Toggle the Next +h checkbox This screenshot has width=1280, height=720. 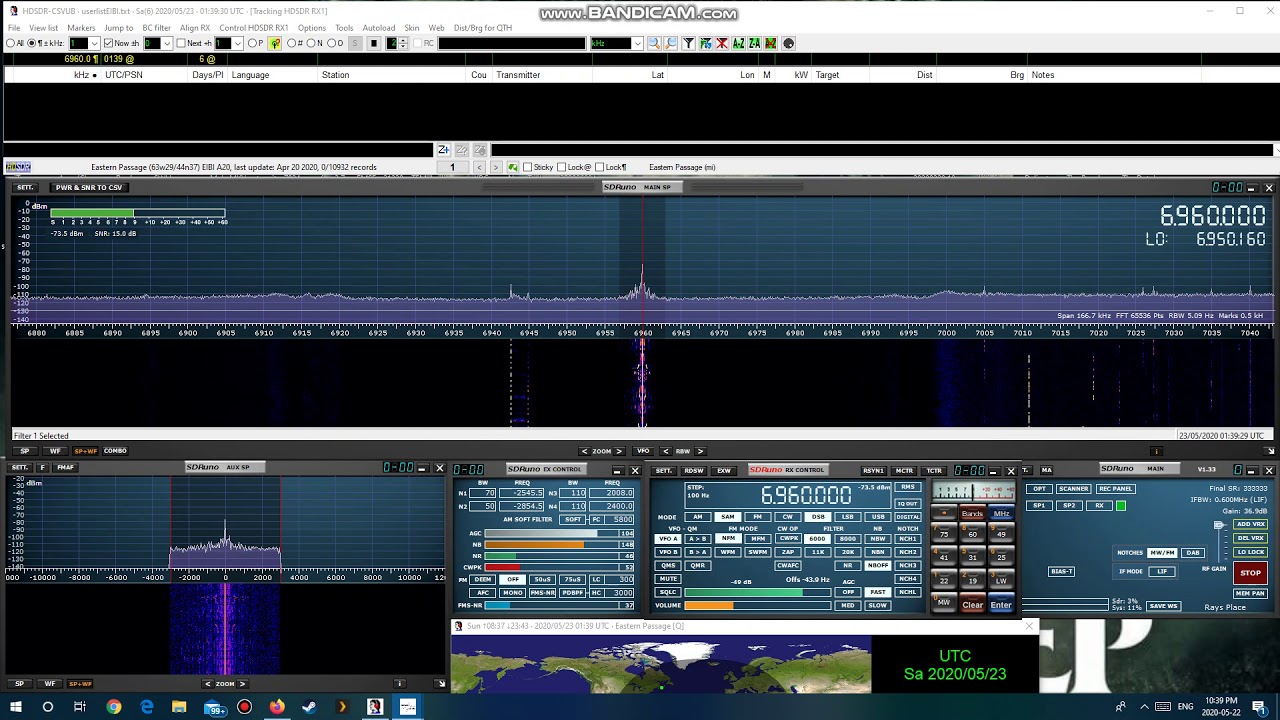[x=181, y=43]
